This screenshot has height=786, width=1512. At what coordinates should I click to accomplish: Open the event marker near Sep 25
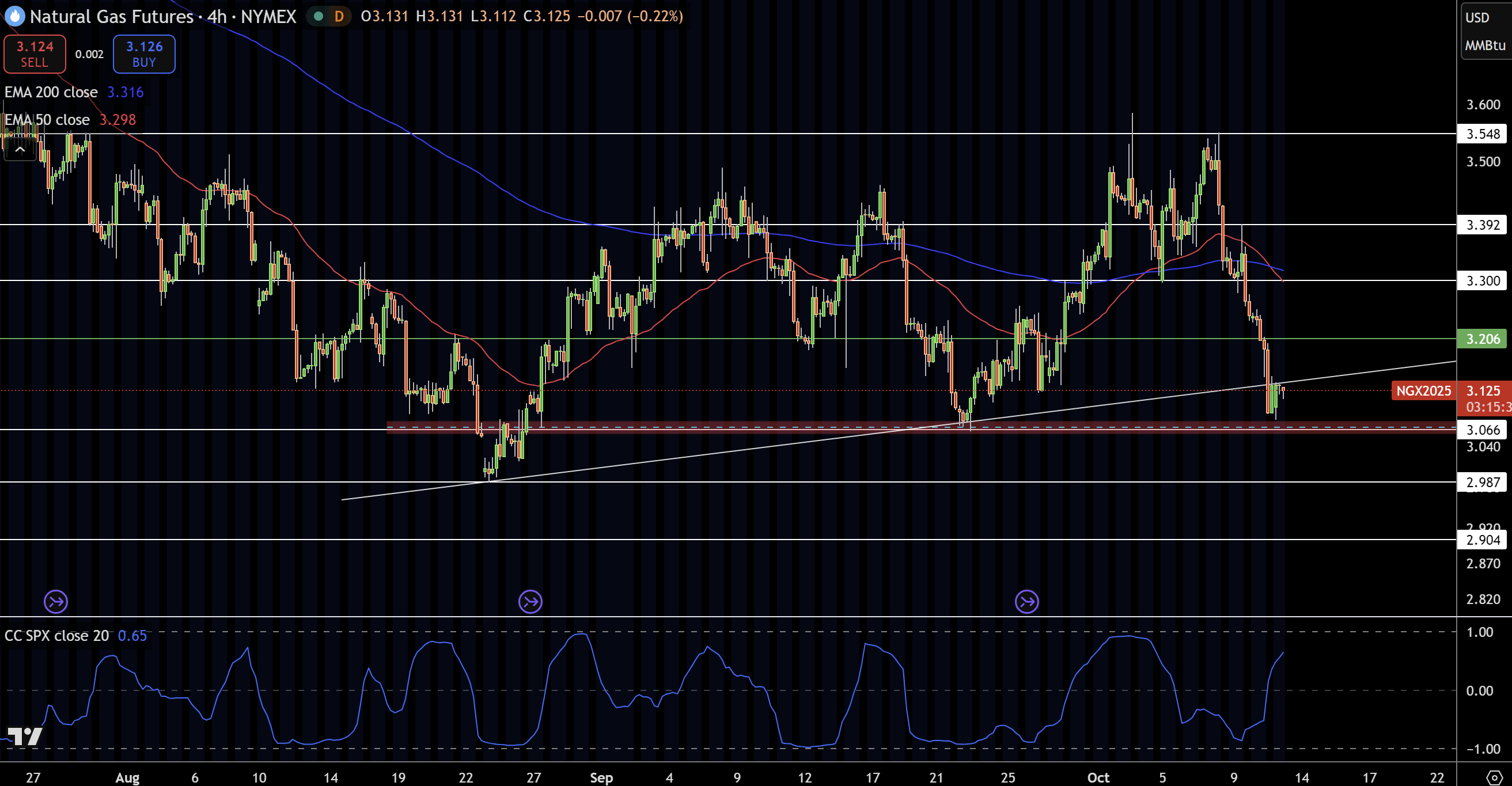tap(1026, 601)
